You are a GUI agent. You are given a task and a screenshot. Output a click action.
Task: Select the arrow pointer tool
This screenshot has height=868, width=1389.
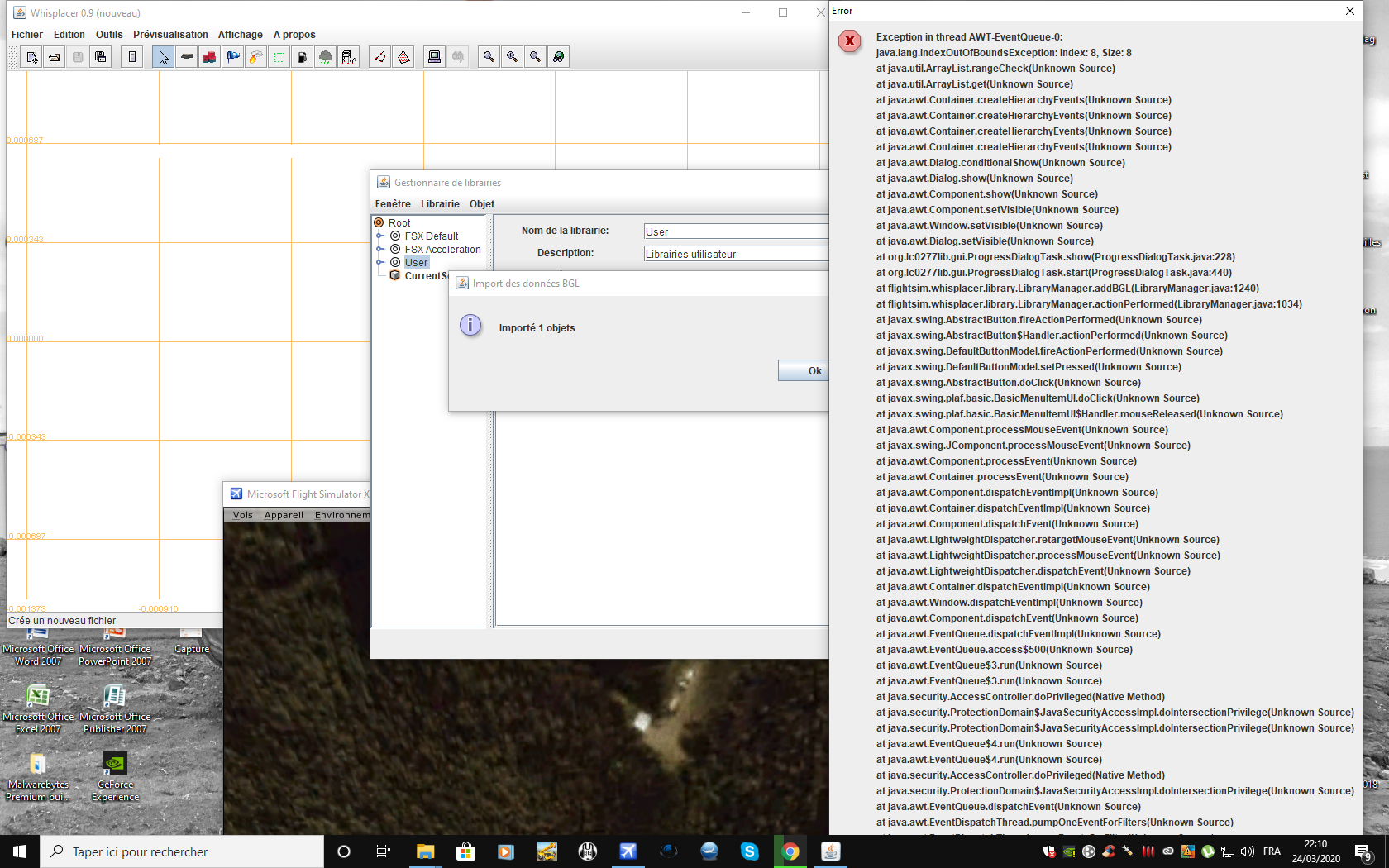pos(164,57)
